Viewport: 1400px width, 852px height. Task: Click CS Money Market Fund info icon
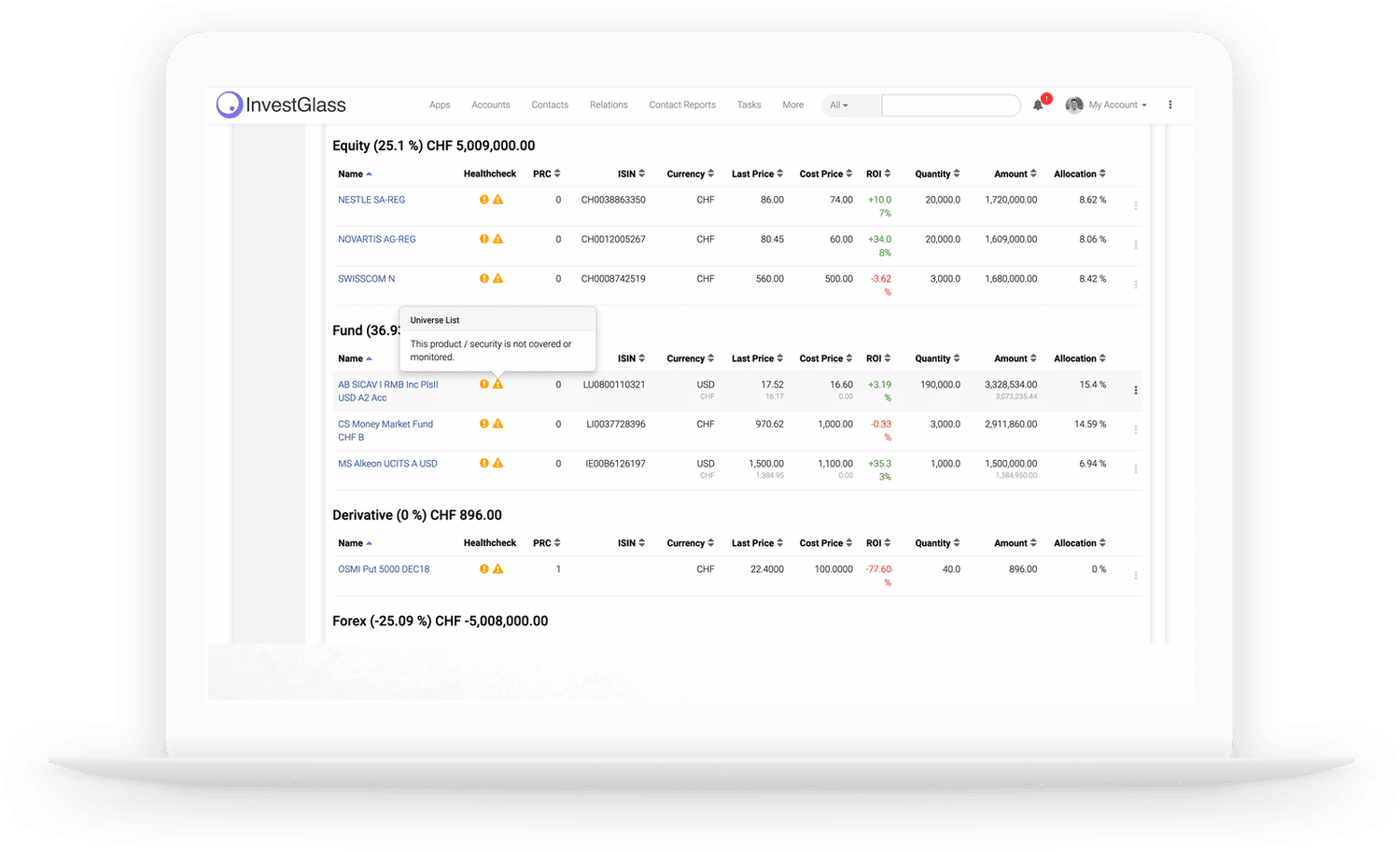(x=484, y=424)
